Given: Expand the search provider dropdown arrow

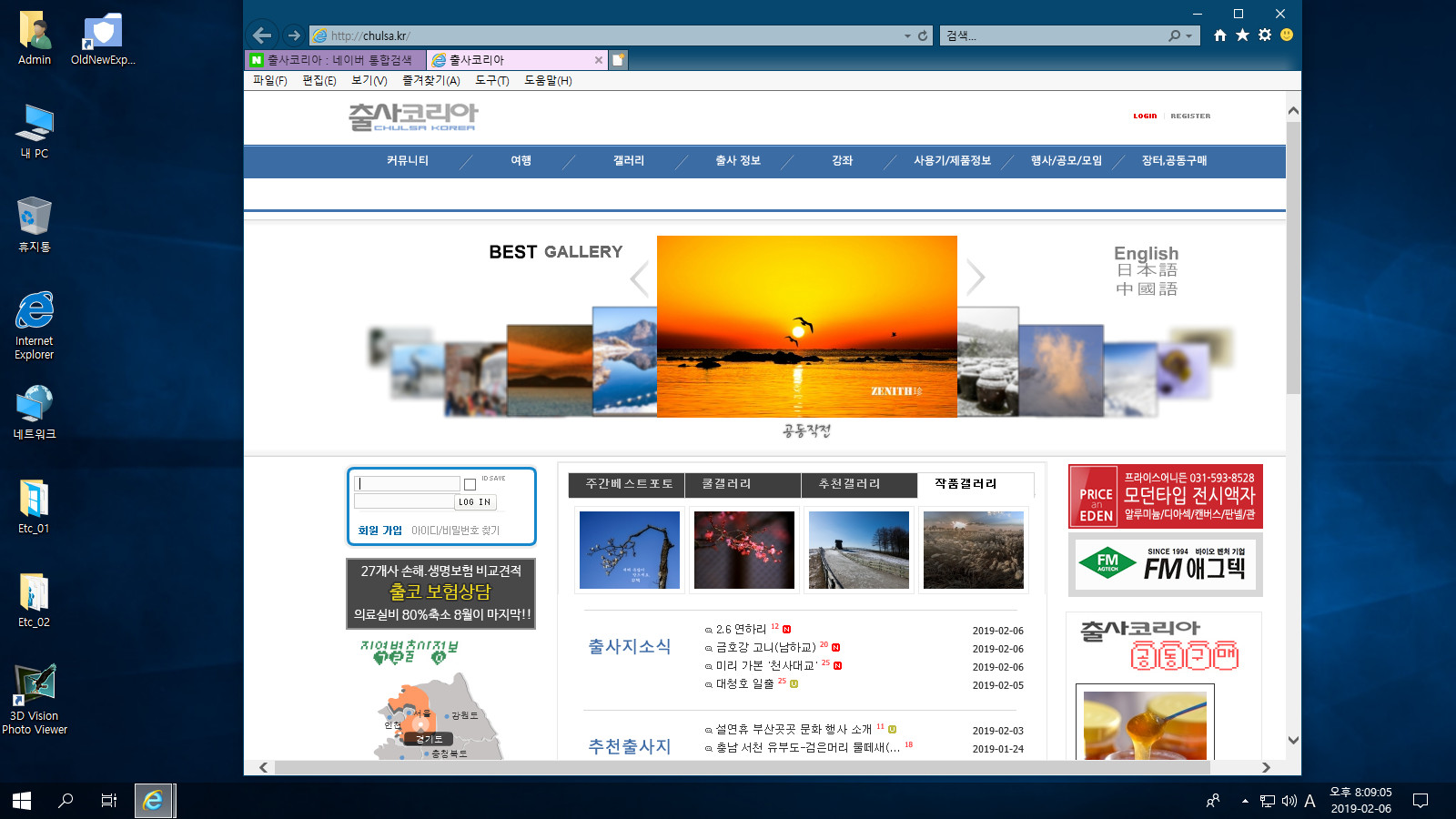Looking at the screenshot, I should pos(1188,35).
